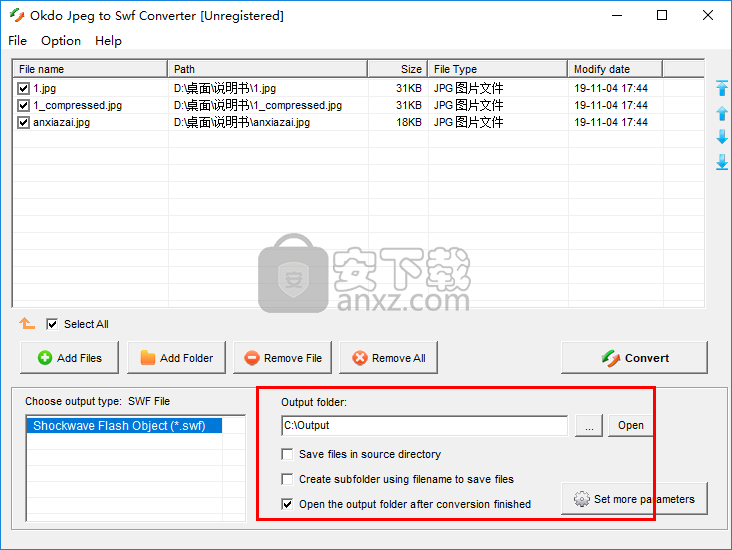This screenshot has height=550, width=732.
Task: Select the anxiazai.jpg file name text
Action: click(62, 122)
